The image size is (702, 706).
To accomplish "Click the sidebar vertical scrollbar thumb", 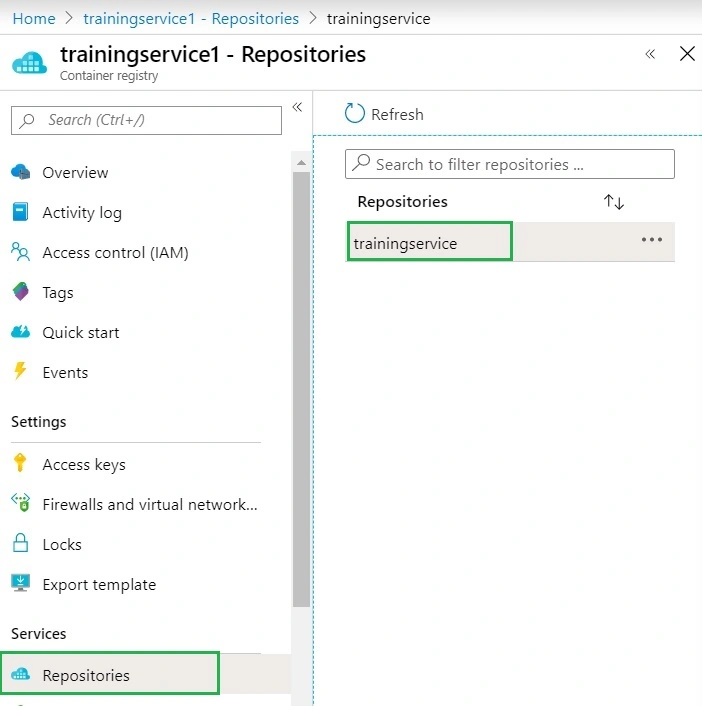I will coord(301,389).
